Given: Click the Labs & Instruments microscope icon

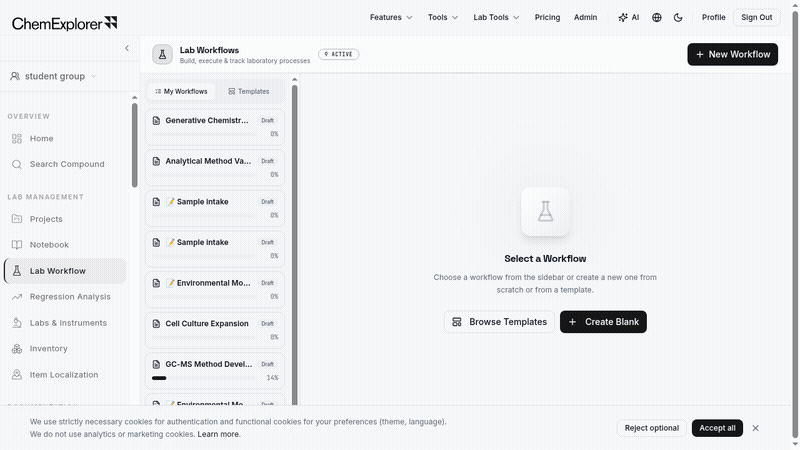Looking at the screenshot, I should coord(17,323).
